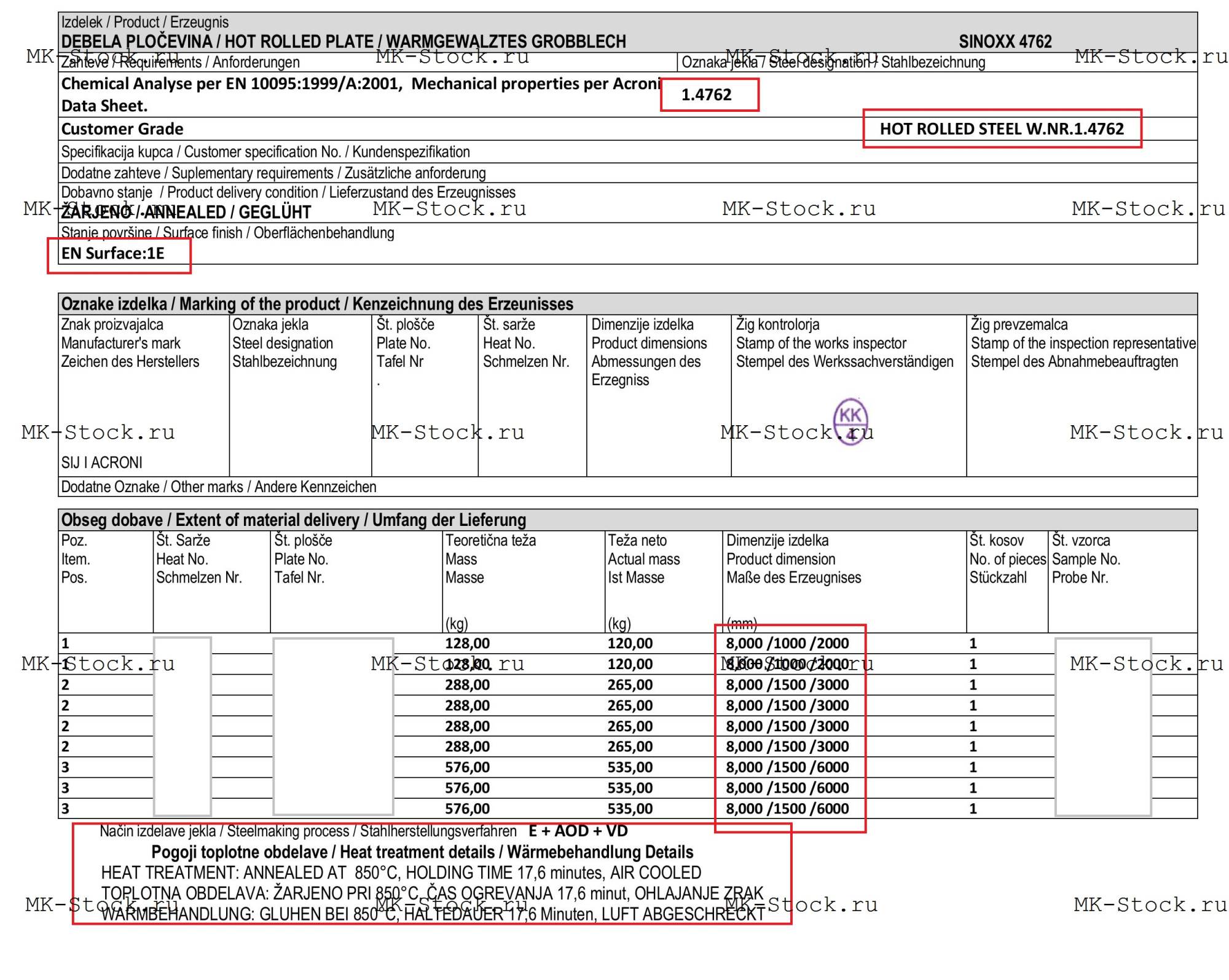Select HOT ROLLED STEEL W.NR.1.4762 value
The image size is (1229, 980).
pos(1002,129)
